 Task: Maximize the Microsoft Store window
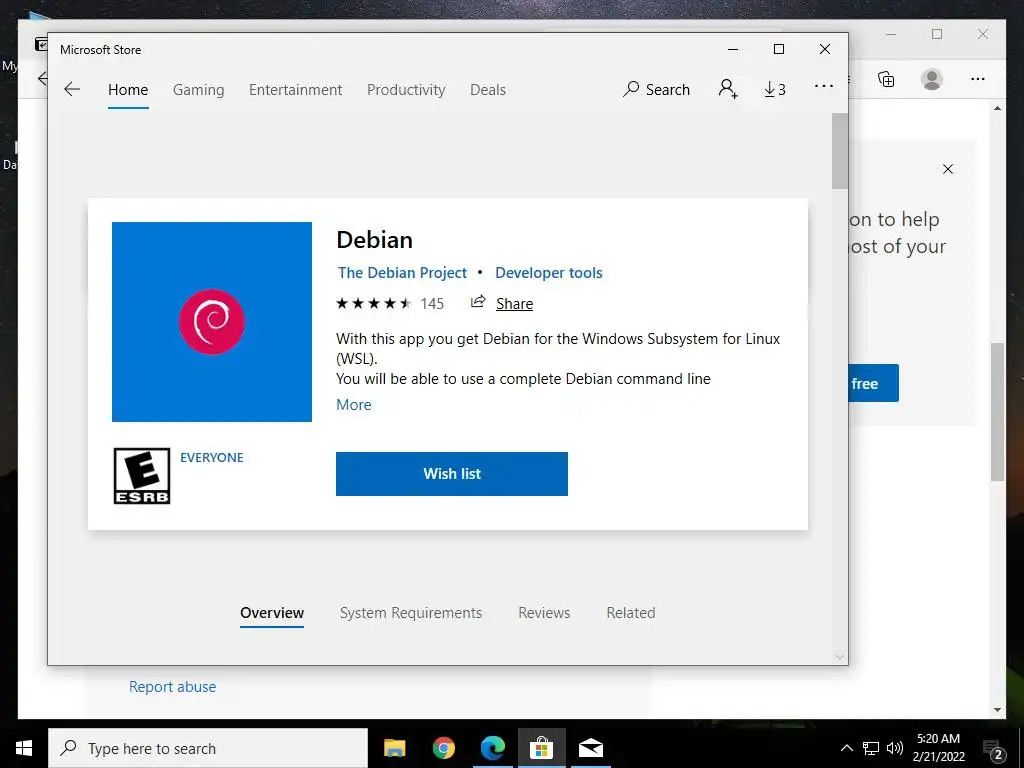point(778,49)
